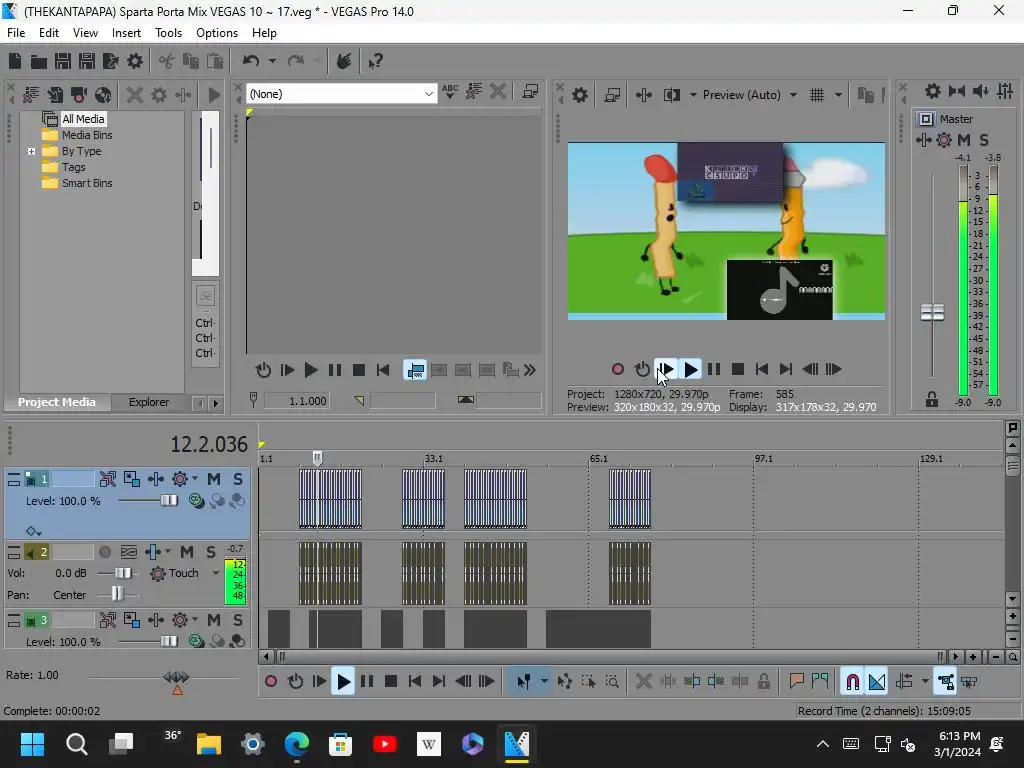
Task: Adjust Master volume fader
Action: point(932,313)
